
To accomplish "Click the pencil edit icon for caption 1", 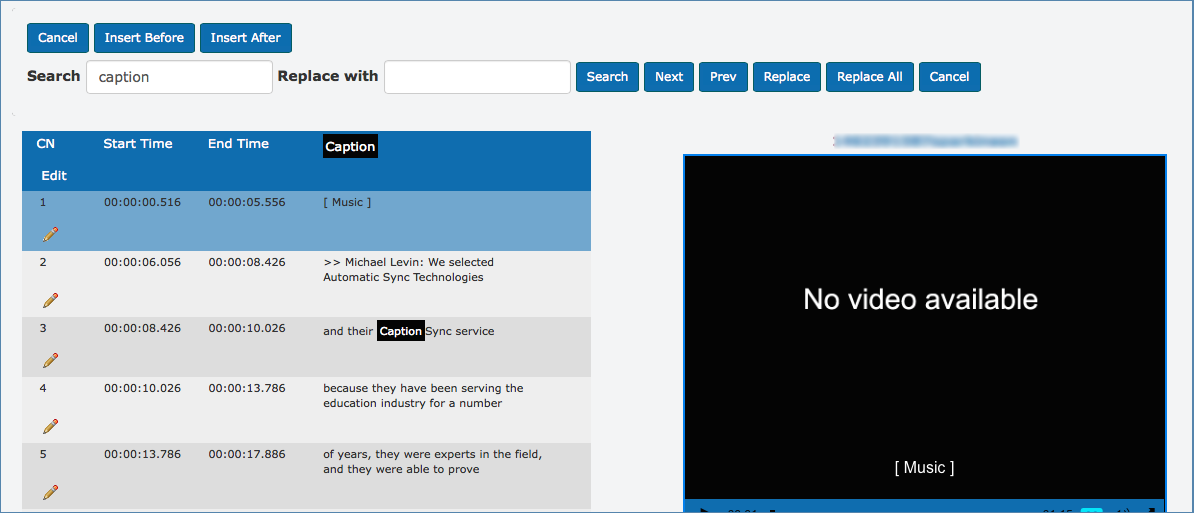I will (x=50, y=234).
